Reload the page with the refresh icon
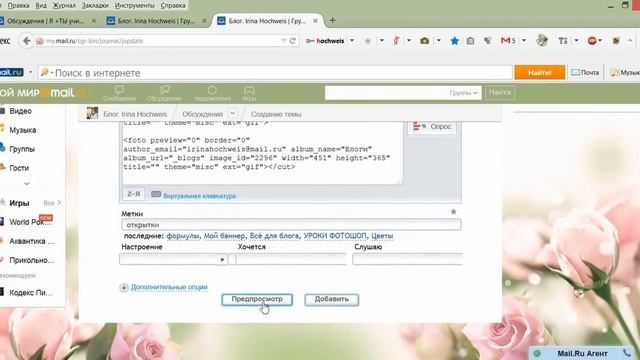This screenshot has width=640, height=360. 293,41
